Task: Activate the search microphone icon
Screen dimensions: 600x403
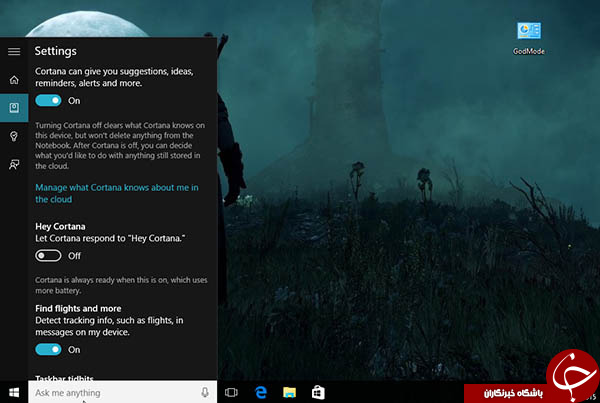Action: click(205, 392)
